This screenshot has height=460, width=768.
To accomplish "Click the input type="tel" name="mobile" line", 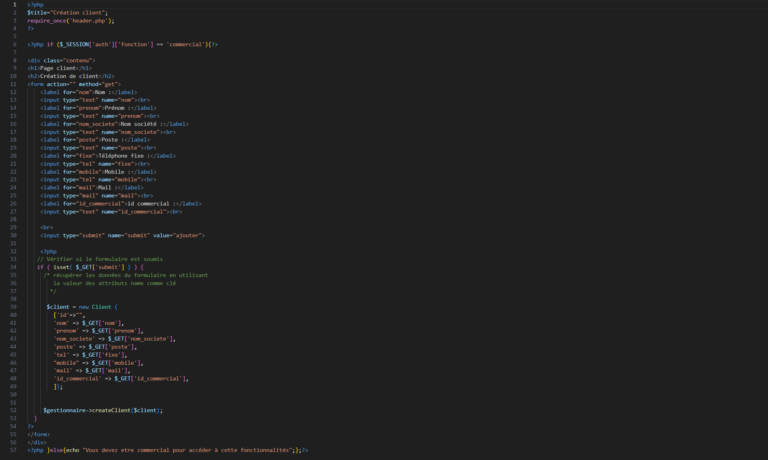I will coord(98,180).
